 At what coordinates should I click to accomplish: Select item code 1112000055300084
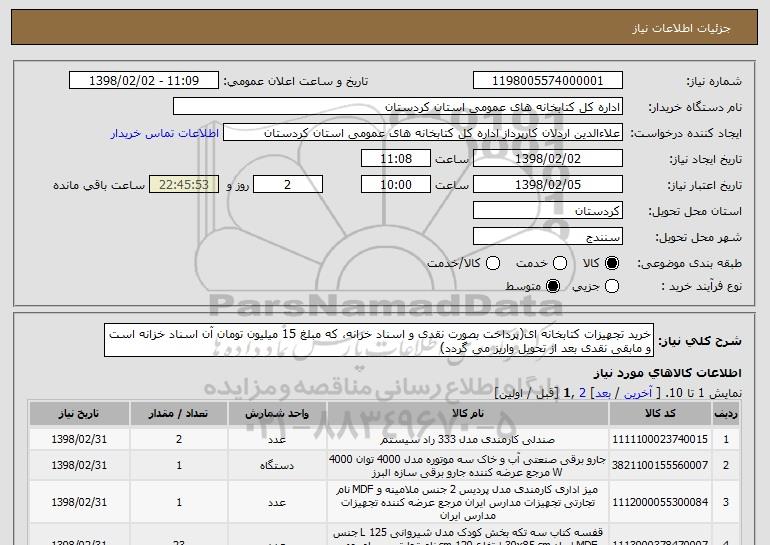(x=660, y=502)
